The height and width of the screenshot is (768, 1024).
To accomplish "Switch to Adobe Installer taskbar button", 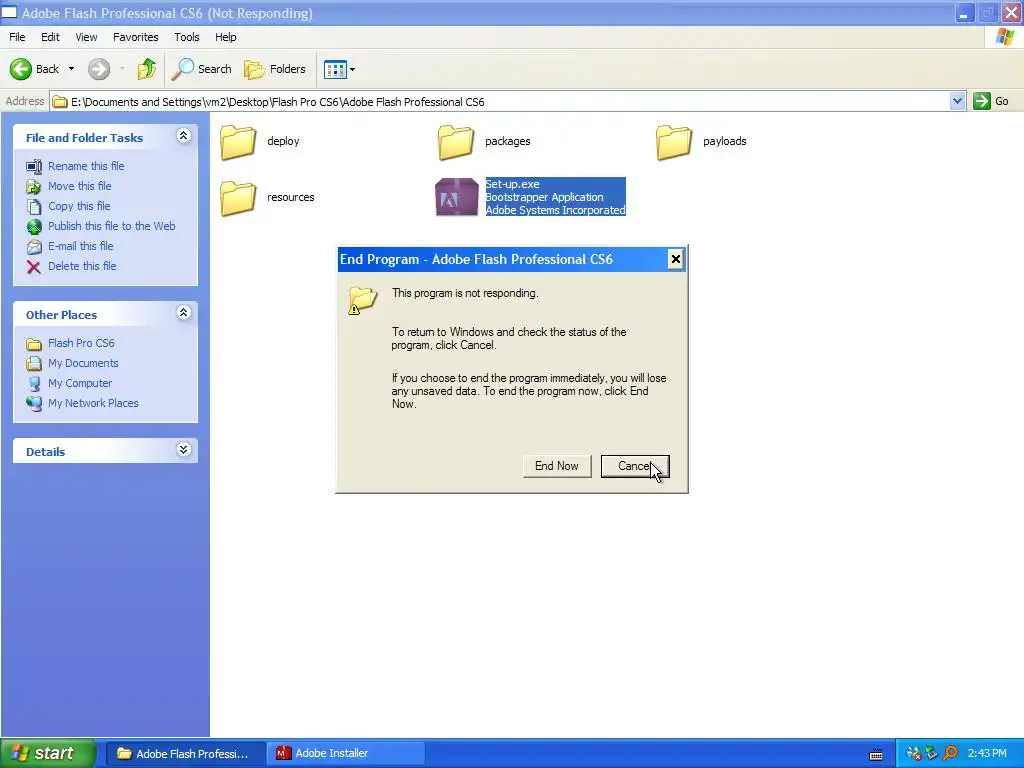I will 346,754.
